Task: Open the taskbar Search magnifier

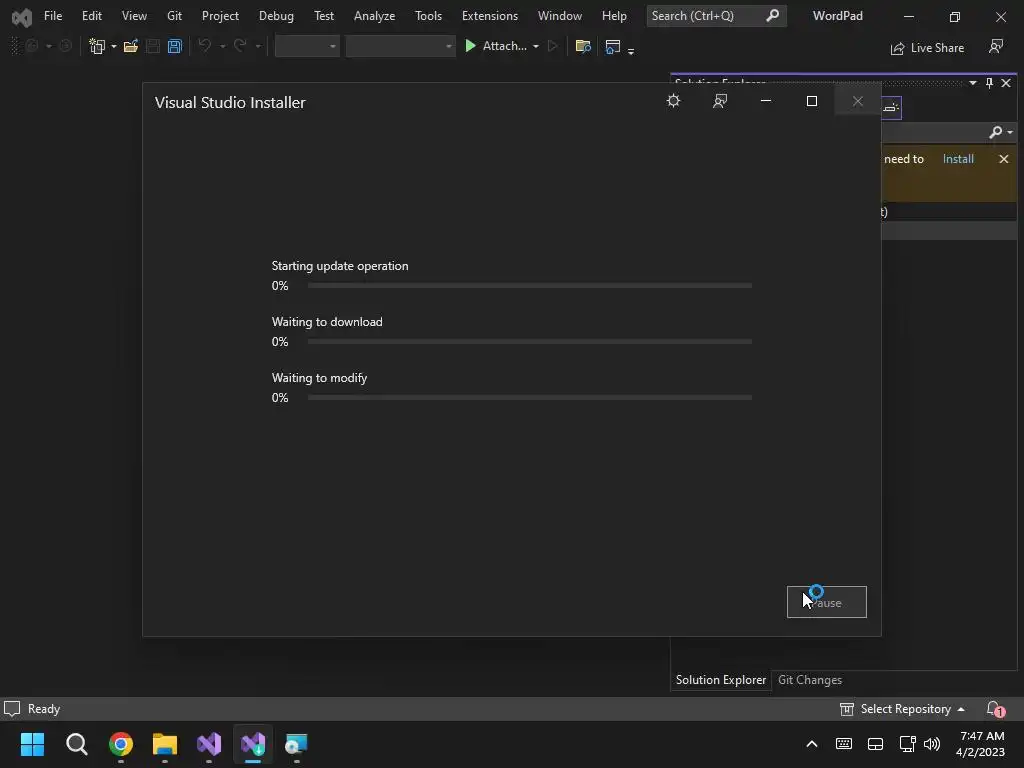Action: pyautogui.click(x=76, y=744)
